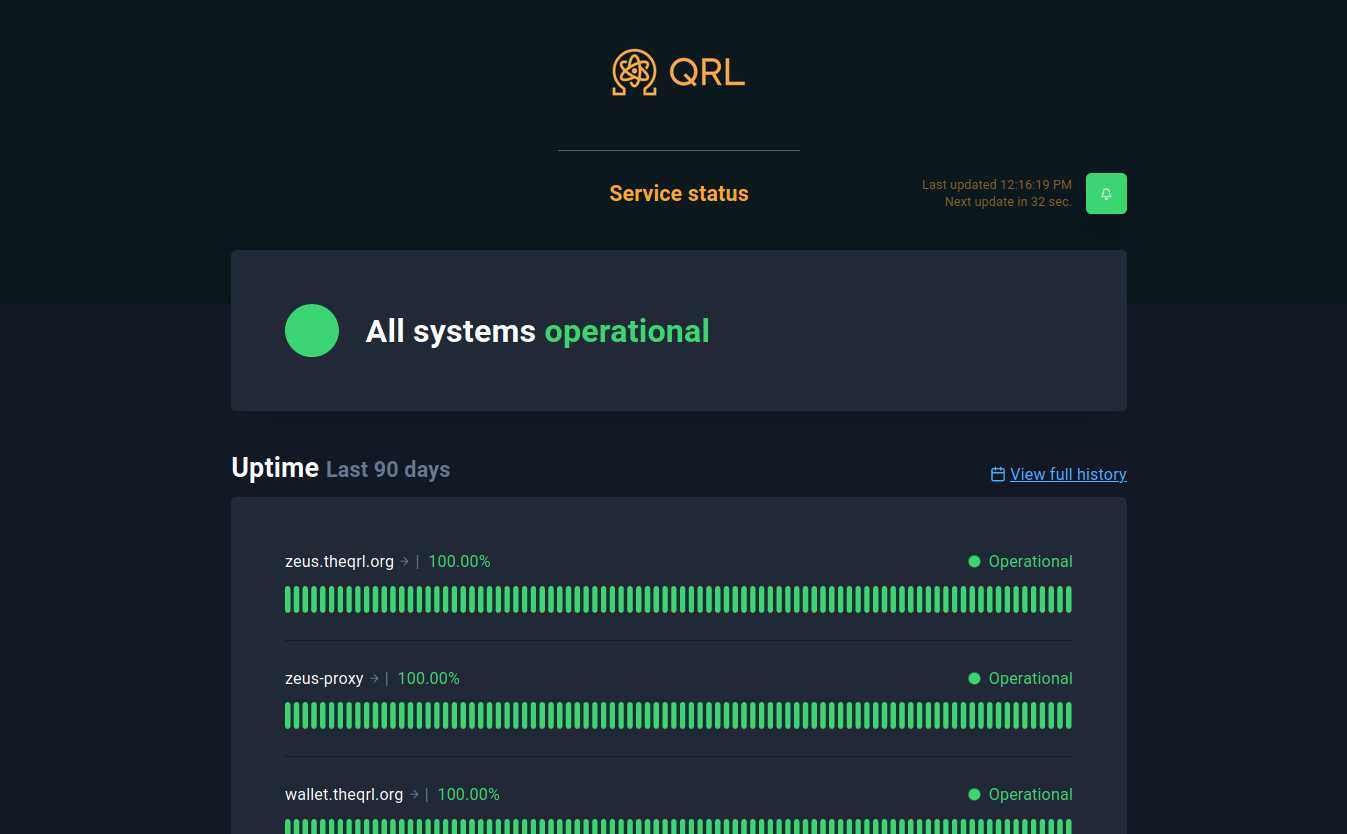
Task: Click the Last 90 days label
Action: [388, 469]
